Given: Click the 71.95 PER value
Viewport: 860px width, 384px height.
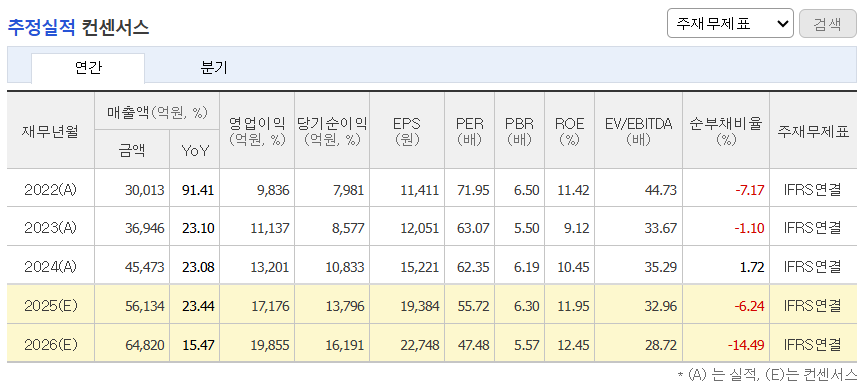Looking at the screenshot, I should [x=473, y=190].
